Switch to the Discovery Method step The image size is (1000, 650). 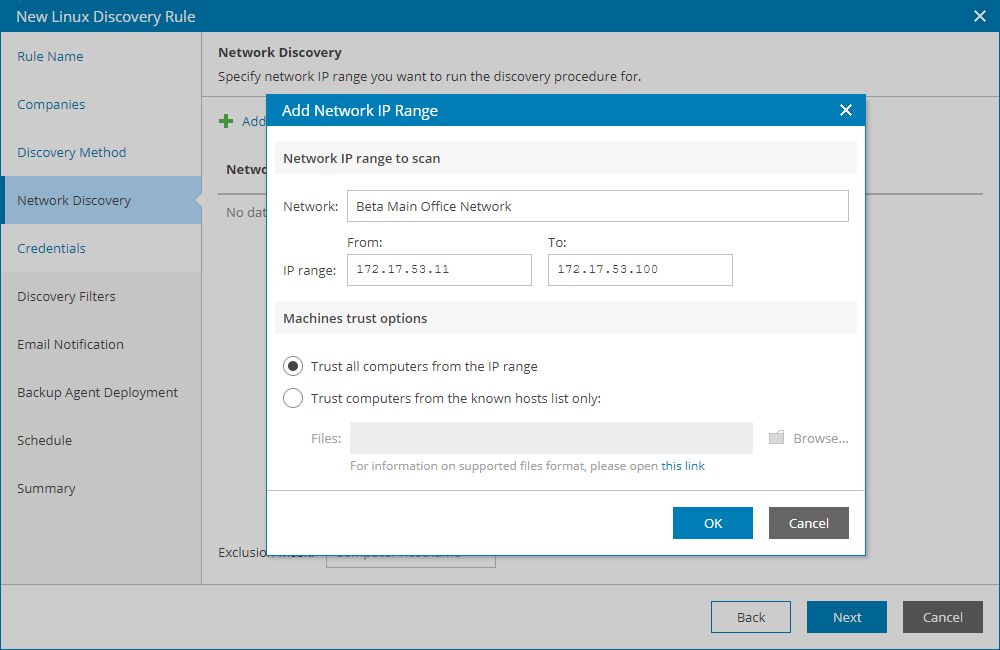pos(72,152)
